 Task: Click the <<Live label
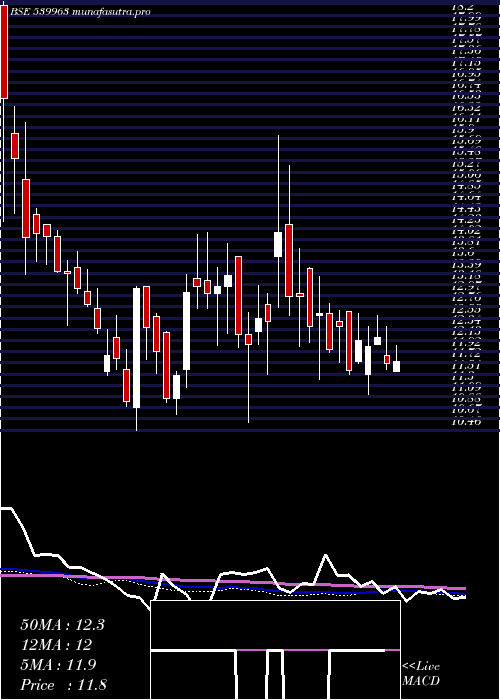(421, 667)
